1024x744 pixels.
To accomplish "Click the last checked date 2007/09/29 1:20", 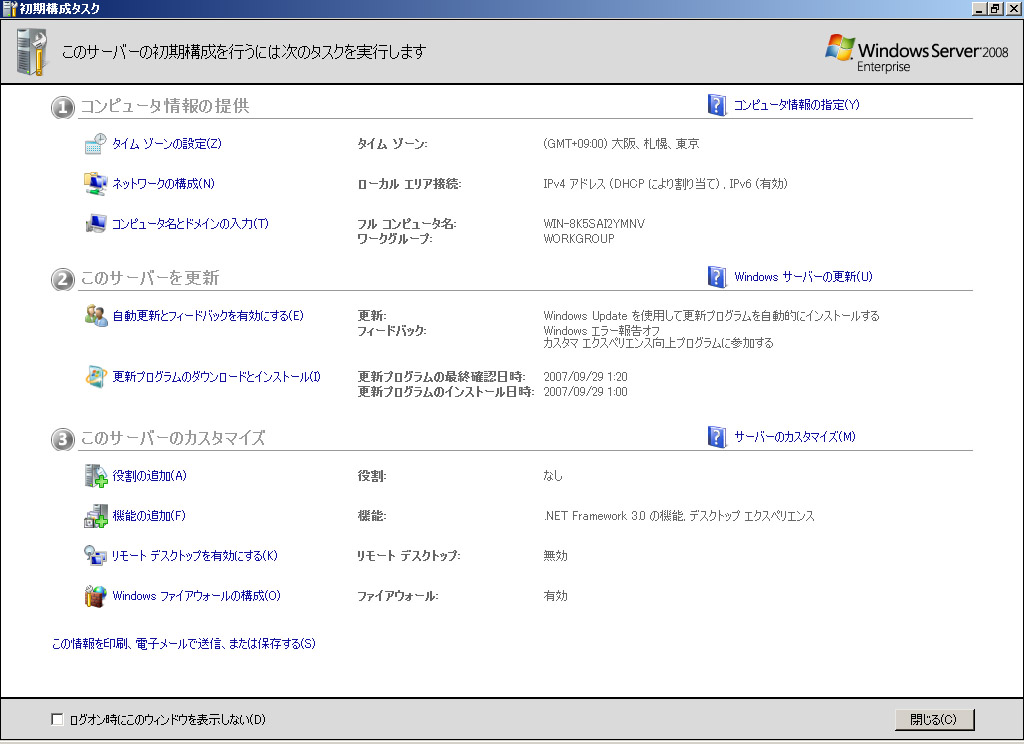I will click(585, 376).
